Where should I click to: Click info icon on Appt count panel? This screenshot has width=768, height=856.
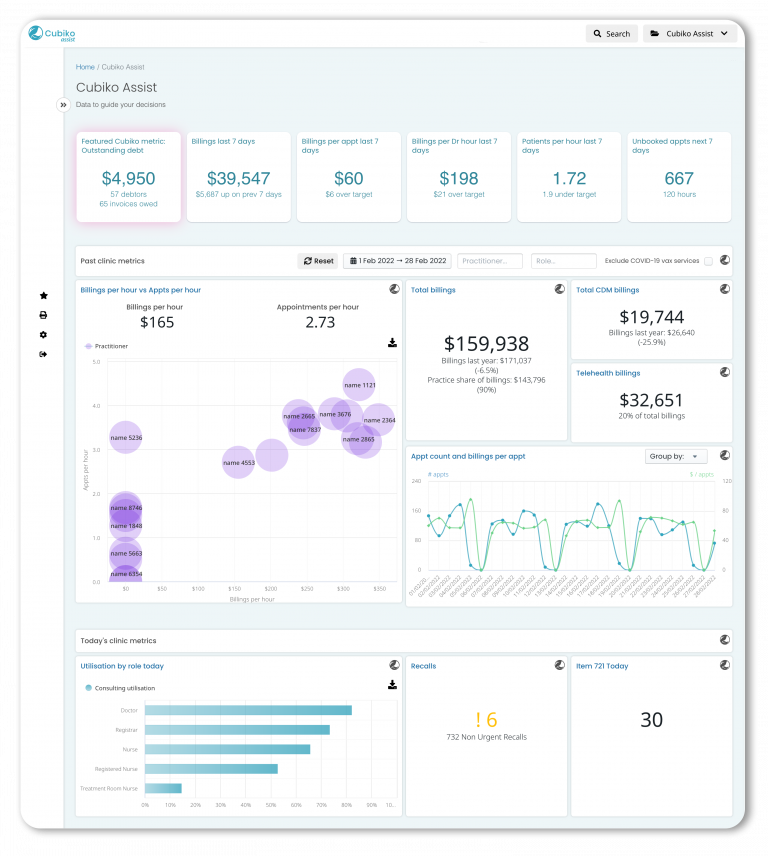(725, 455)
